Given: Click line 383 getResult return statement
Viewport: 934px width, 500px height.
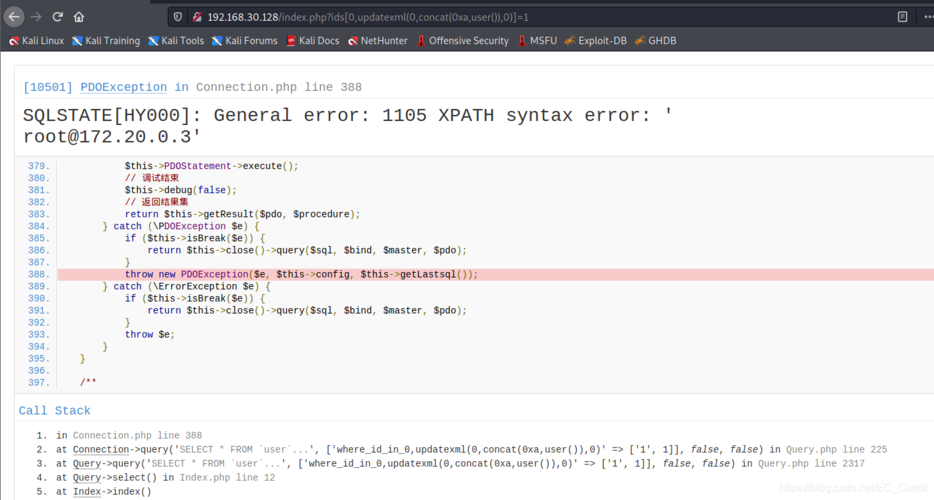Looking at the screenshot, I should click(x=242, y=214).
